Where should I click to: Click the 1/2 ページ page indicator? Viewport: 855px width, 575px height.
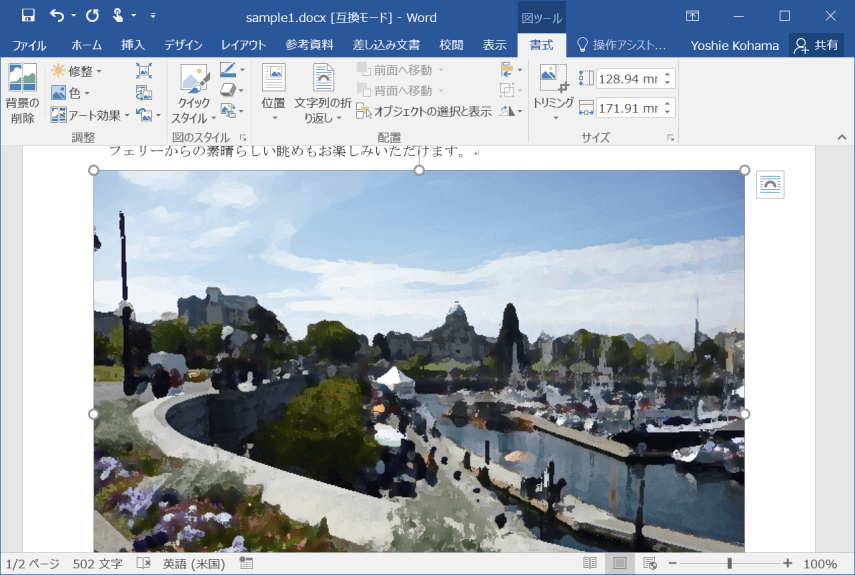(x=32, y=564)
